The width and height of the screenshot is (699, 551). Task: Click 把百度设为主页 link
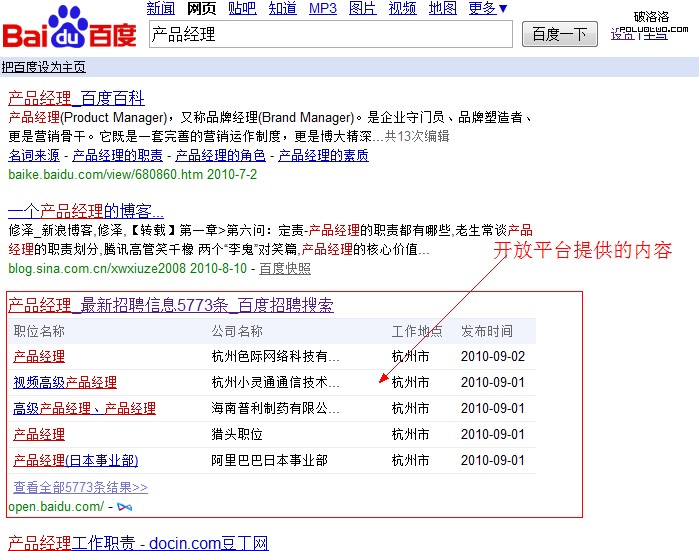[44, 67]
